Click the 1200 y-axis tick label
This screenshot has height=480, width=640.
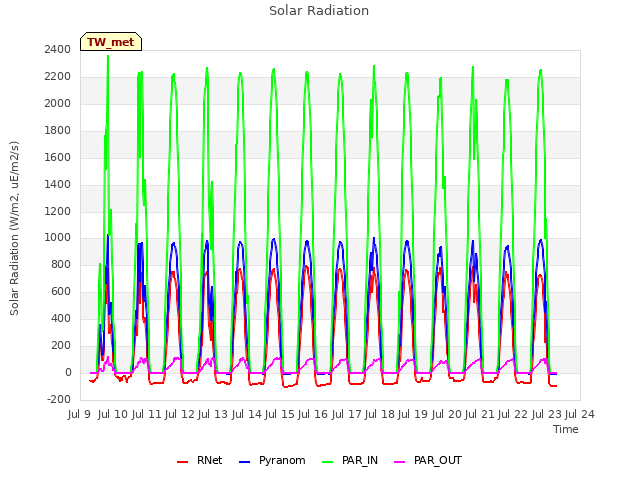coord(58,211)
